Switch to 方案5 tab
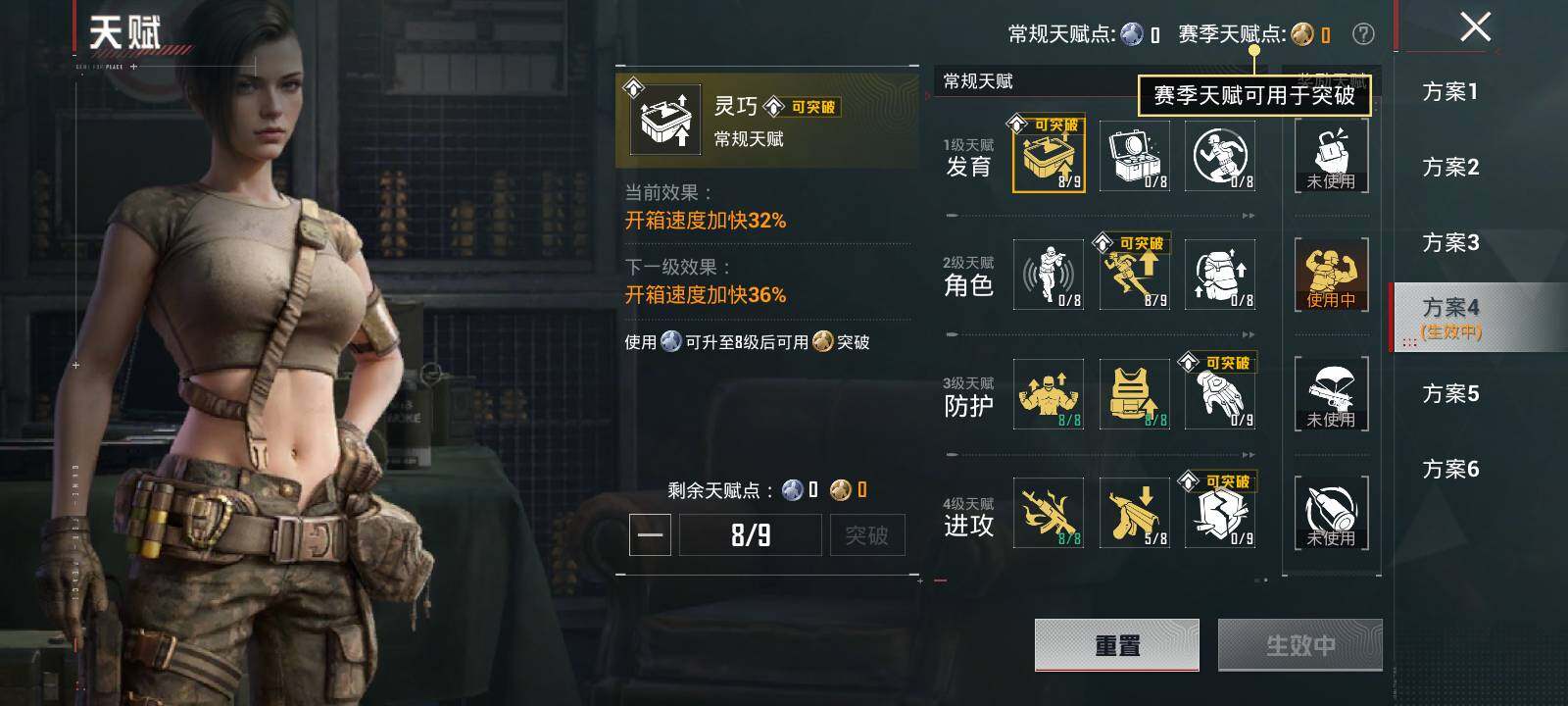This screenshot has width=1568, height=706. tap(1450, 394)
